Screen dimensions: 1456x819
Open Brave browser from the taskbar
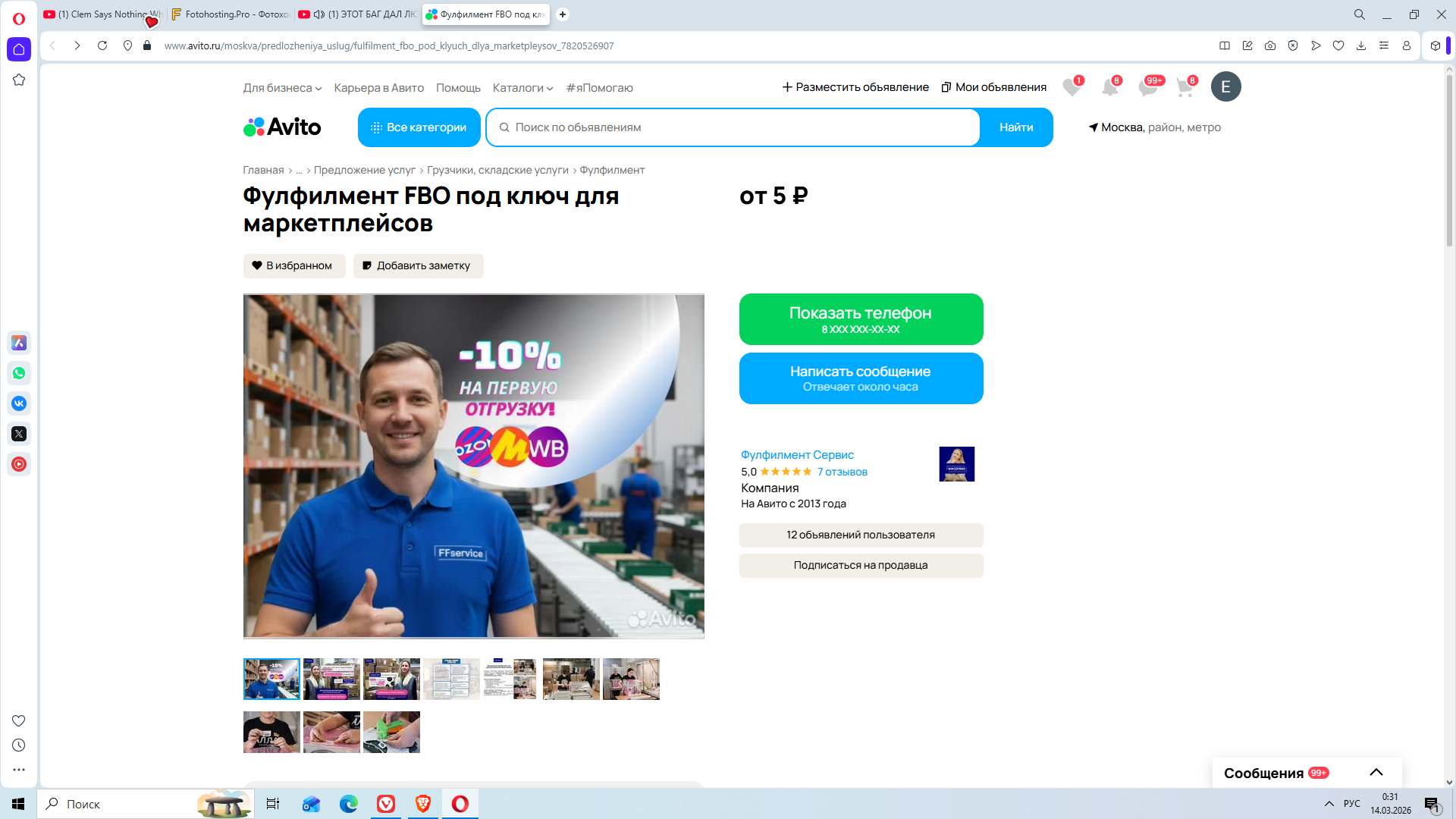click(423, 804)
